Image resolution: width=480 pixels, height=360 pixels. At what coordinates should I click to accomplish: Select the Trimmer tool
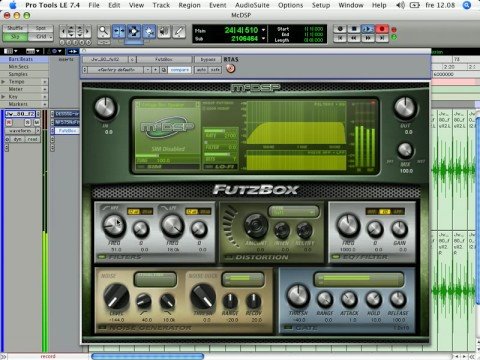(x=119, y=32)
